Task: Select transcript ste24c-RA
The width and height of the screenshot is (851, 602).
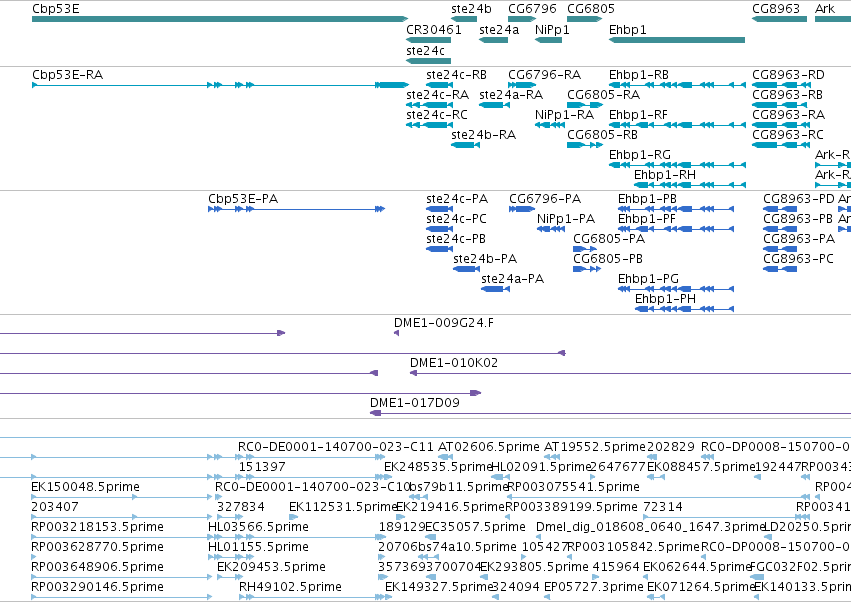Action: click(x=437, y=94)
